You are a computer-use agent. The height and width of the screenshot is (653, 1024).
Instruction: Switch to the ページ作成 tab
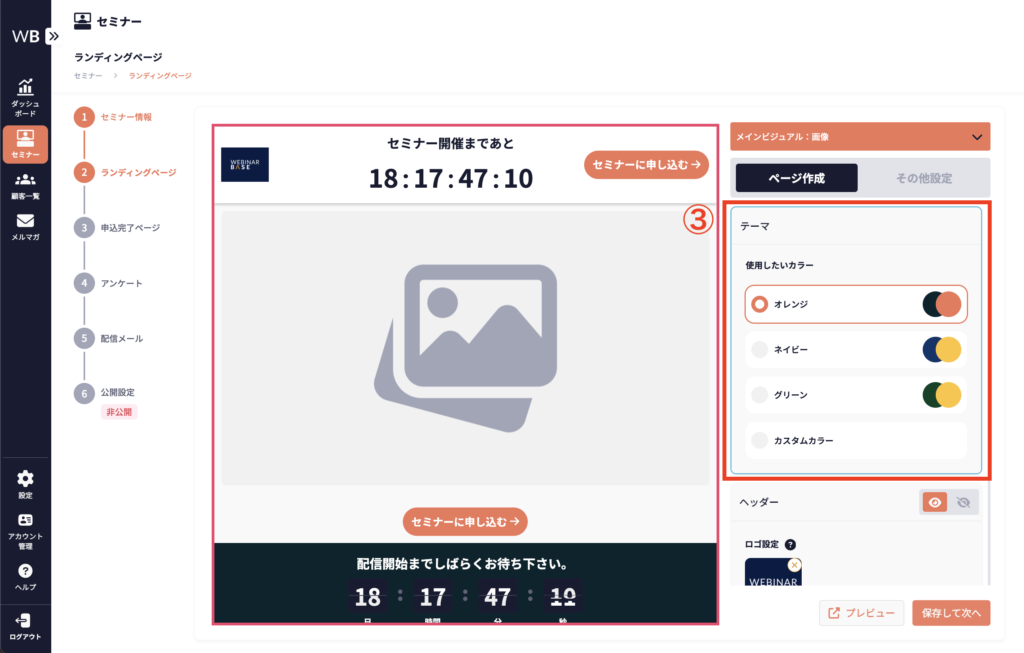coord(796,178)
